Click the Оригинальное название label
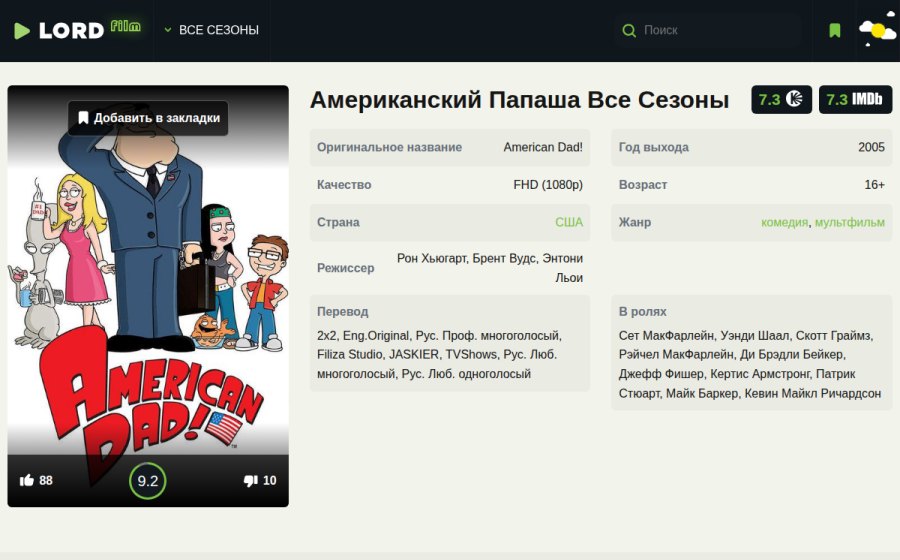Screen dimensions: 900x560 389,147
